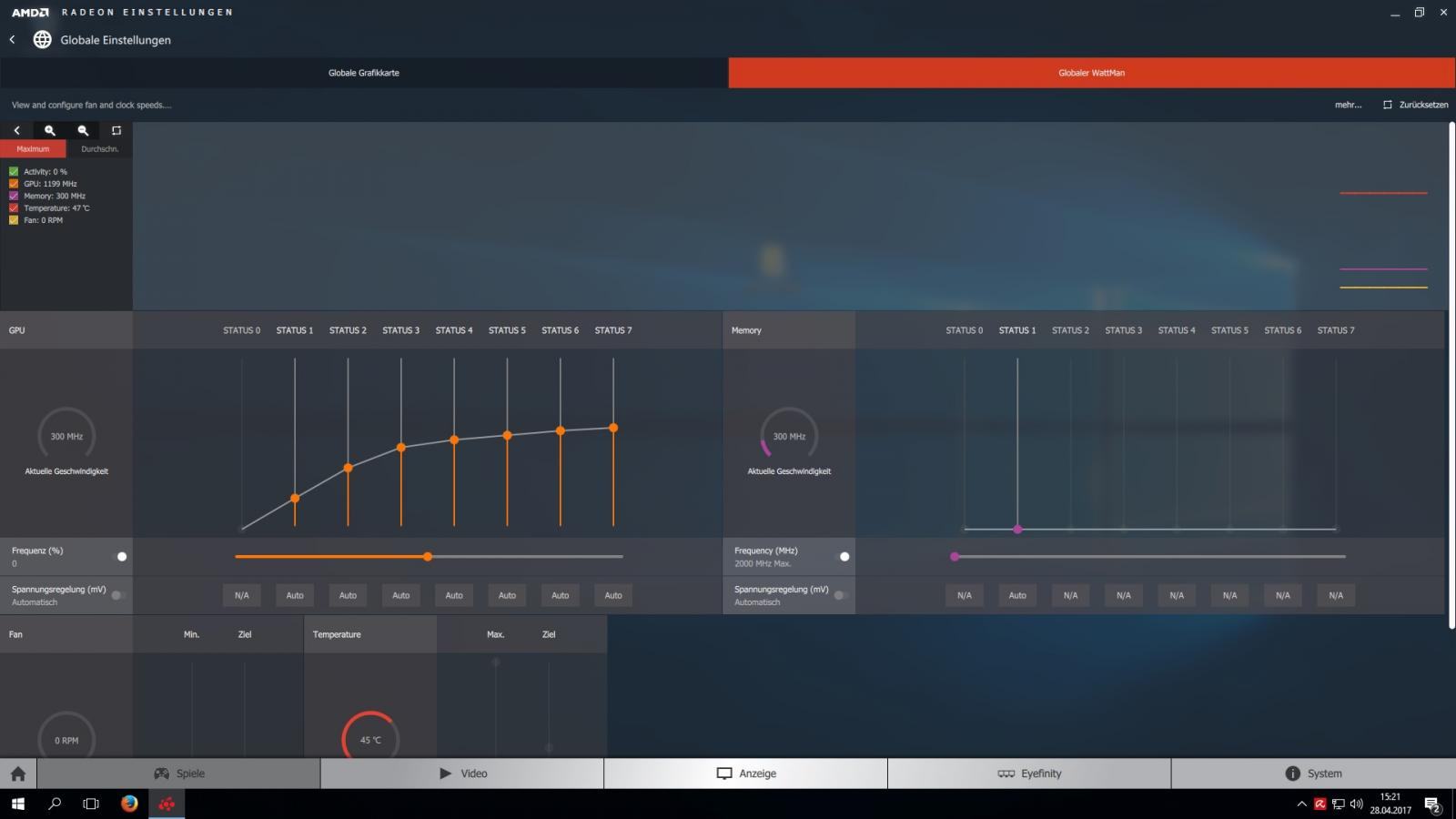Click the Zurücksetzen reset icon

point(1387,105)
